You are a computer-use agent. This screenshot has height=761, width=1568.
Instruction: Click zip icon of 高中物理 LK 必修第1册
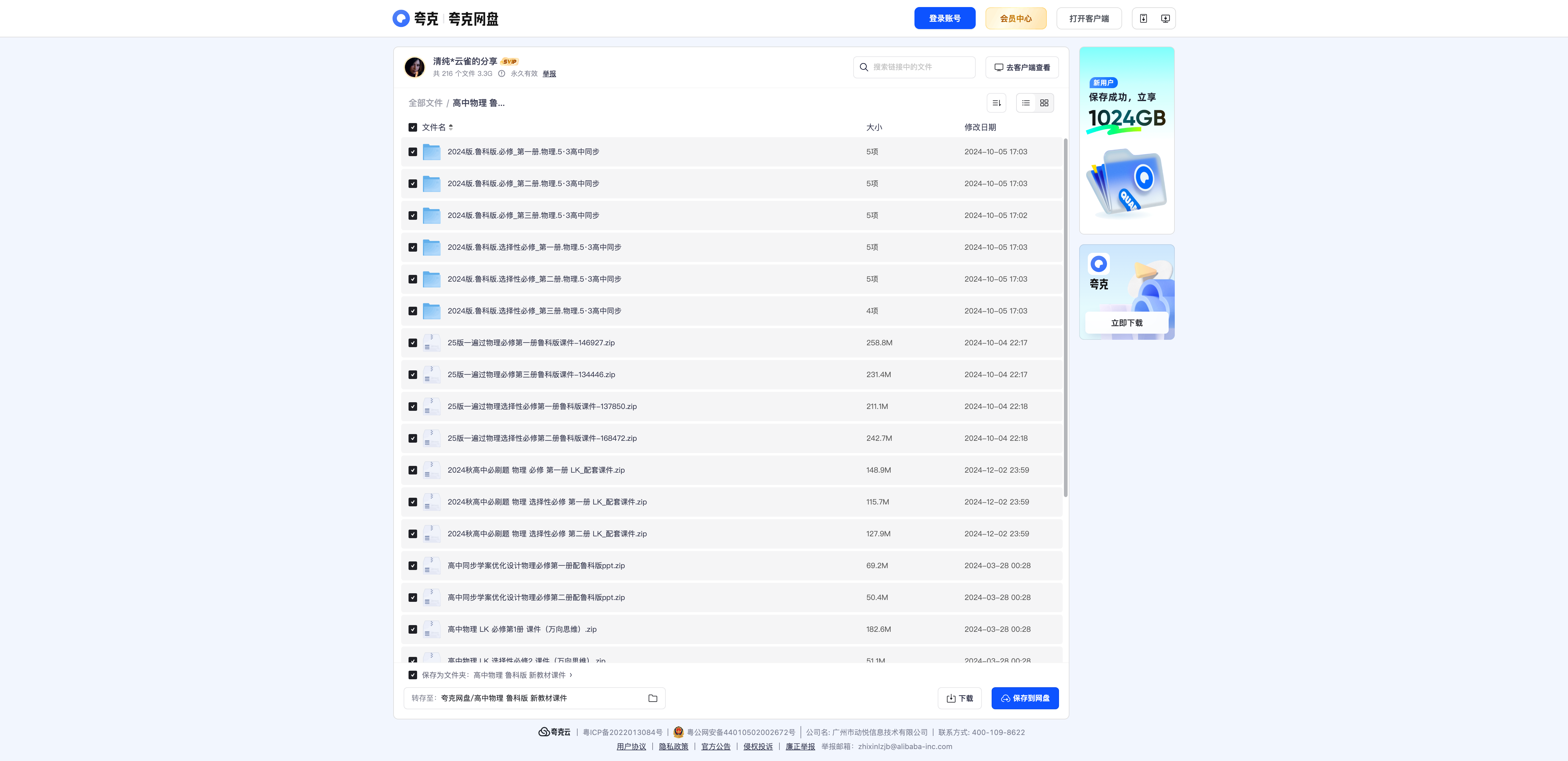tap(432, 629)
